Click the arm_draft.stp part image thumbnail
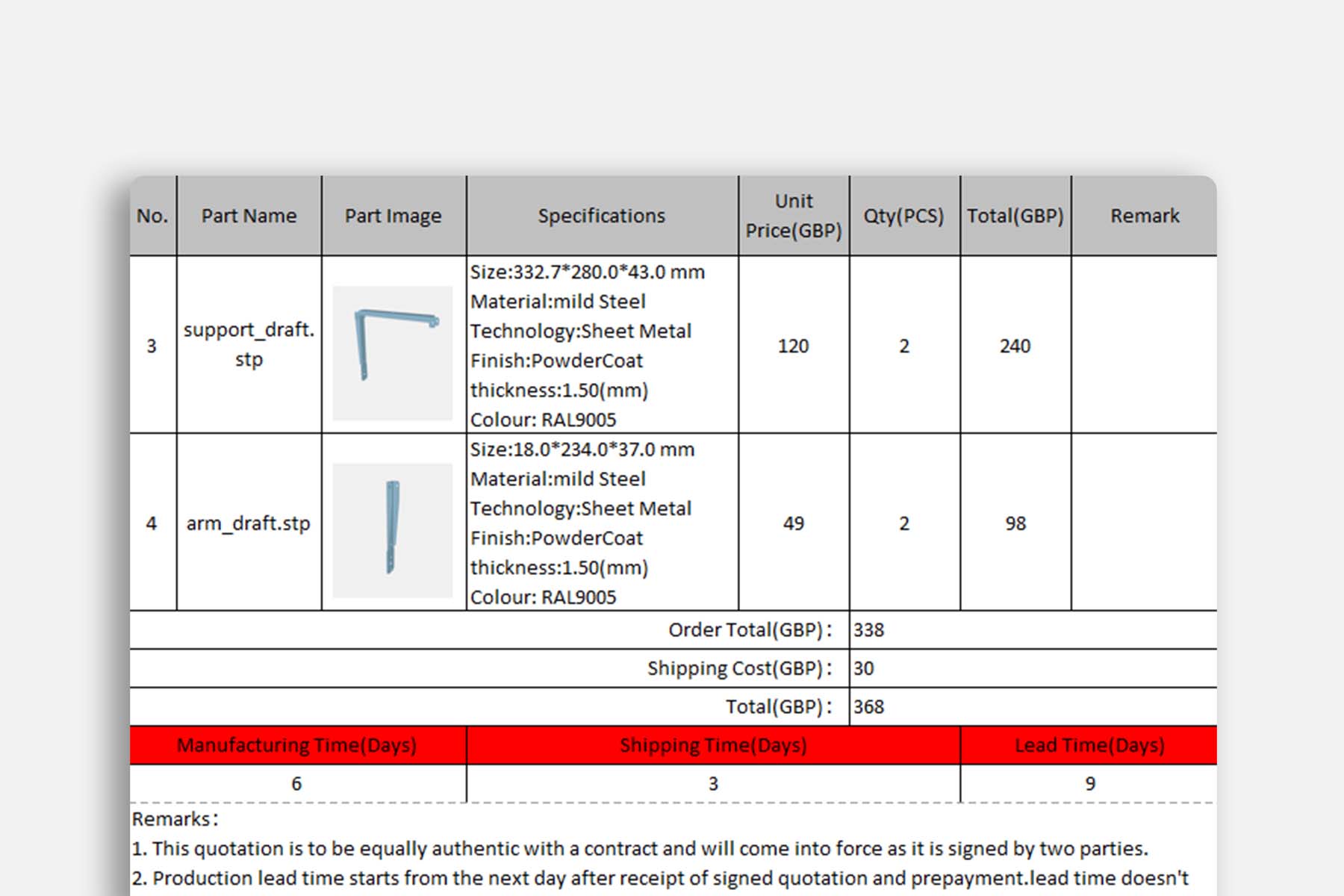1344x896 pixels. click(x=393, y=532)
